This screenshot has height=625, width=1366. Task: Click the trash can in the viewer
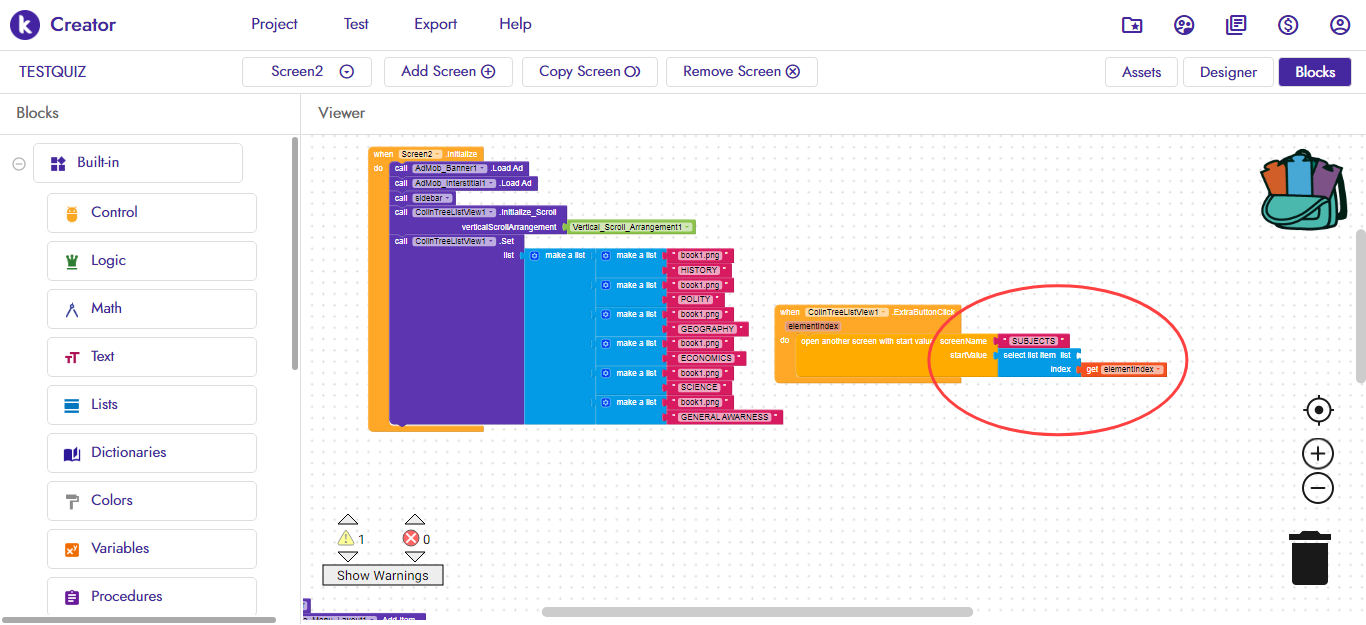(1309, 558)
